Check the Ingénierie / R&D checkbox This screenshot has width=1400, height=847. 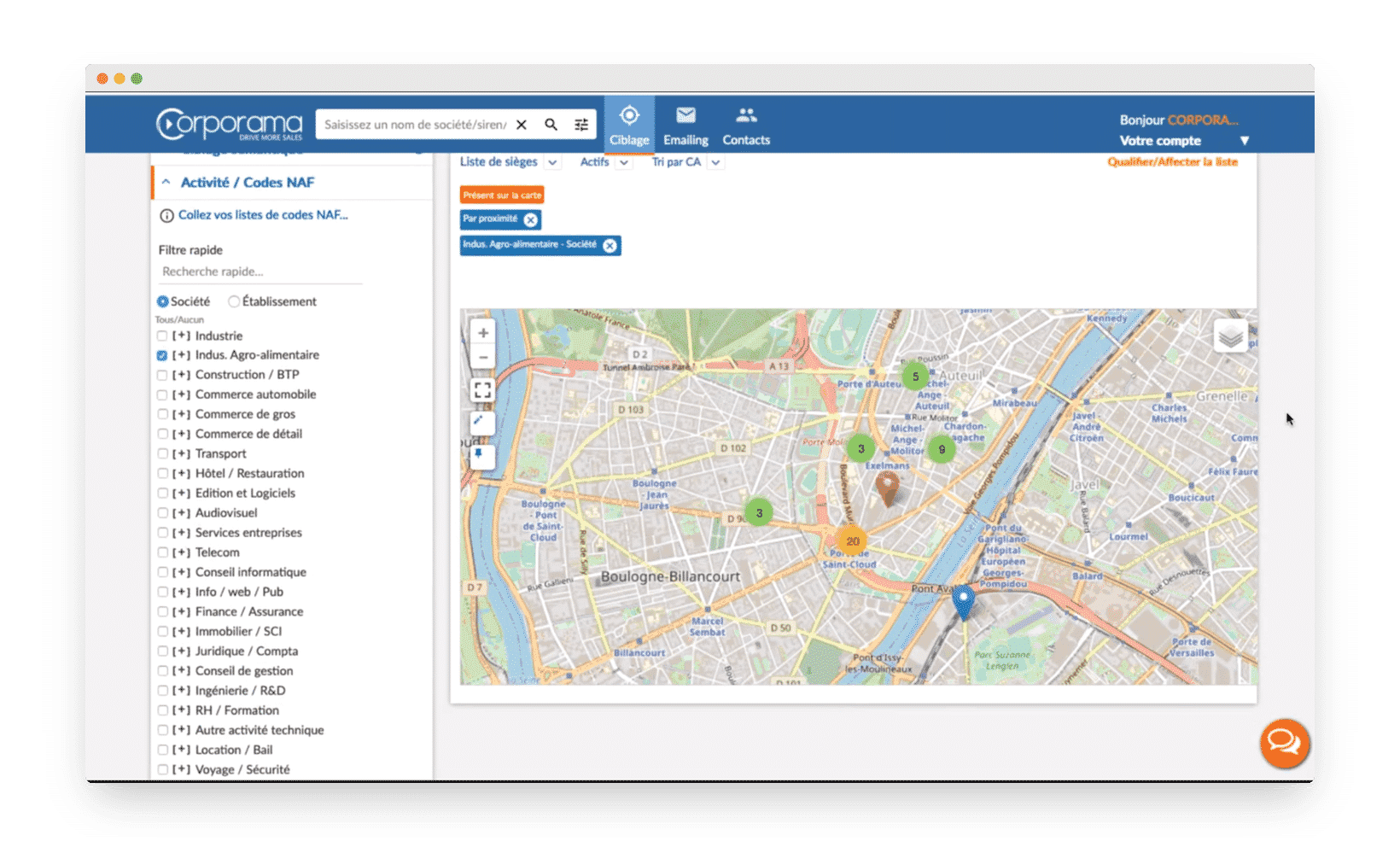point(162,691)
